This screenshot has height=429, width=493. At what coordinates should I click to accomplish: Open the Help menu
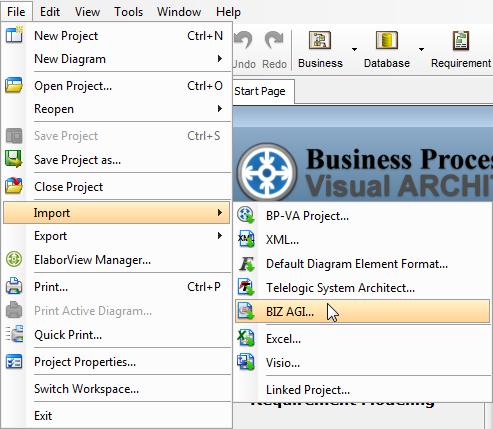point(228,12)
